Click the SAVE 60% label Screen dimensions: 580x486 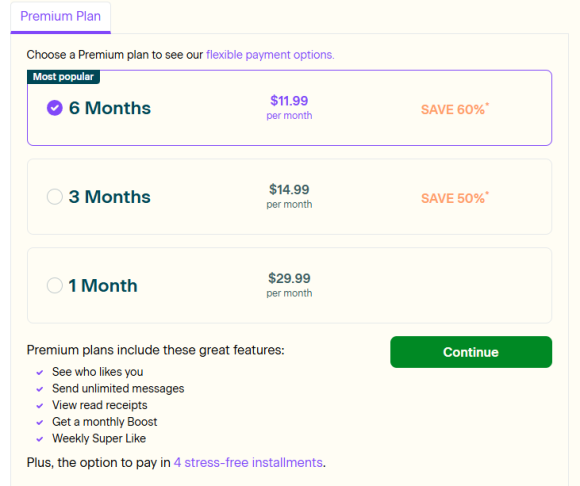(x=455, y=109)
